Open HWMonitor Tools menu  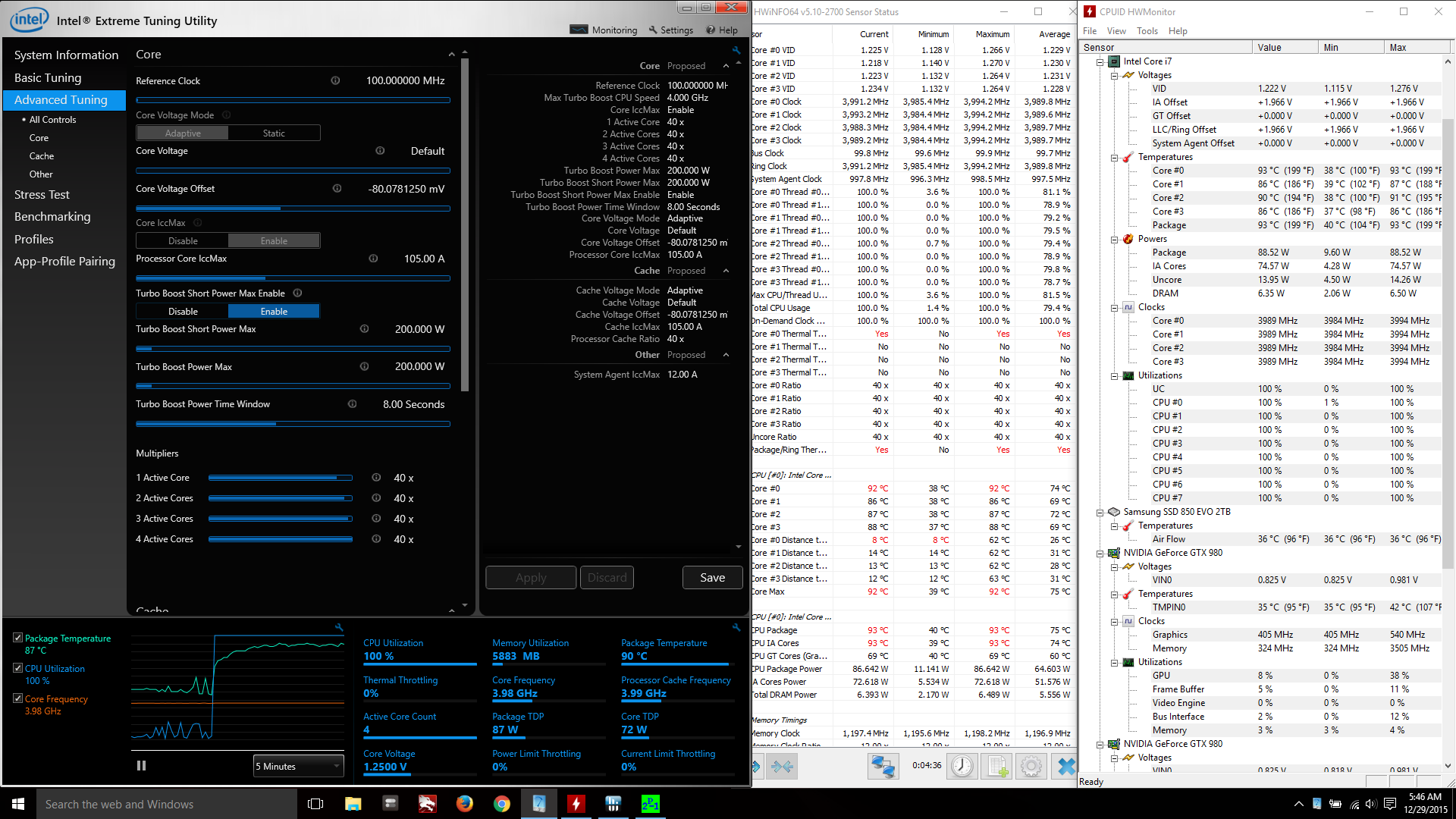1147,31
